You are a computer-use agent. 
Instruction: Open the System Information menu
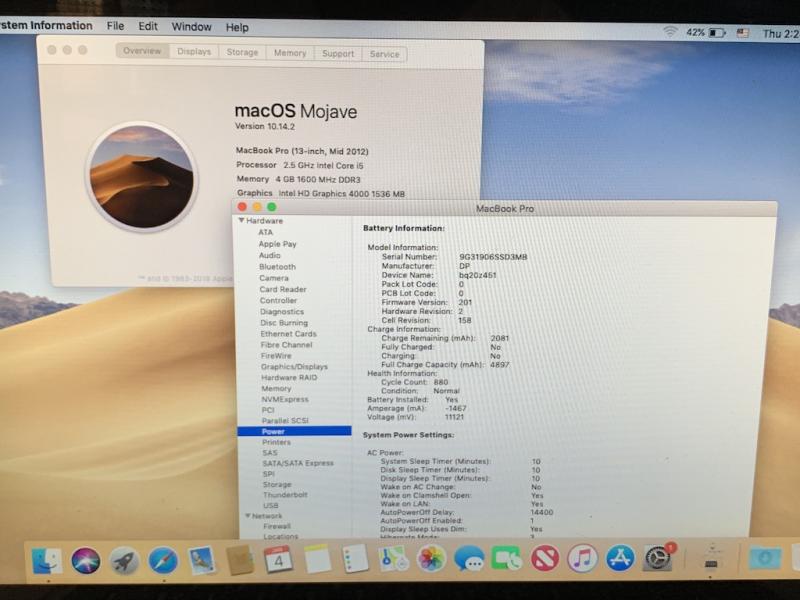coord(46,26)
